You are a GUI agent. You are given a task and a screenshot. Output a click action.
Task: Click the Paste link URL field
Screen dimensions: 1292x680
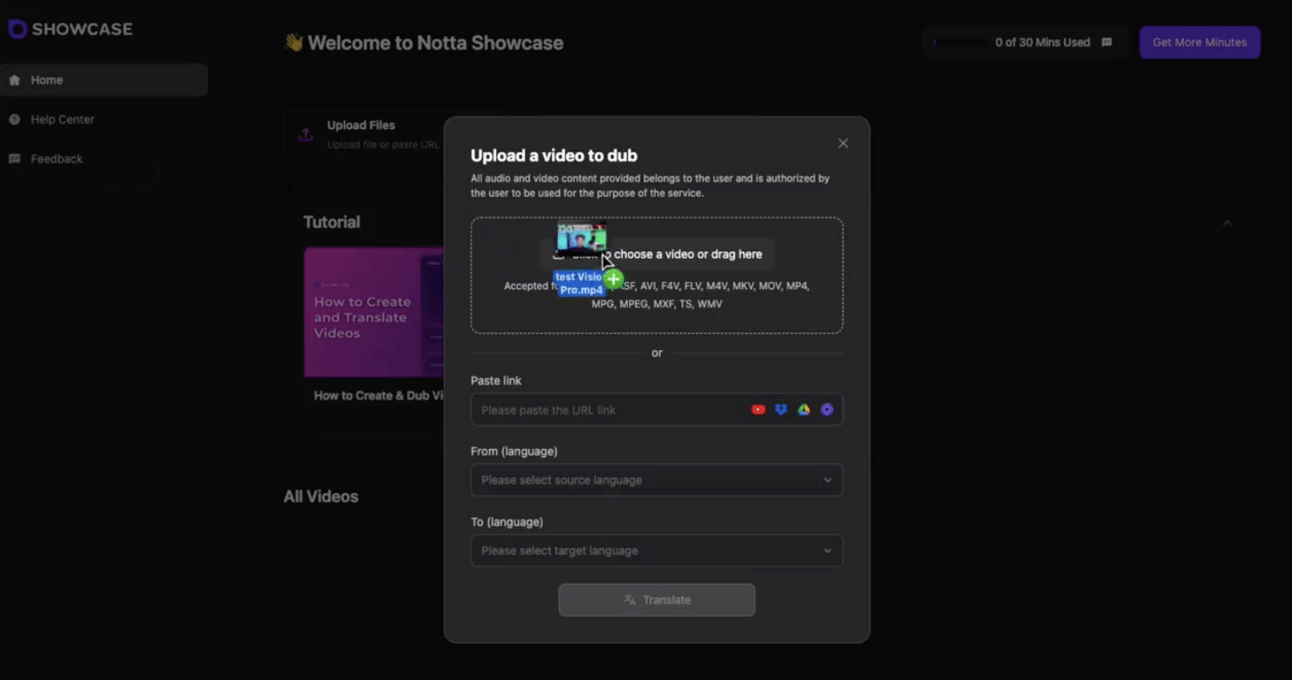pyautogui.click(x=657, y=410)
